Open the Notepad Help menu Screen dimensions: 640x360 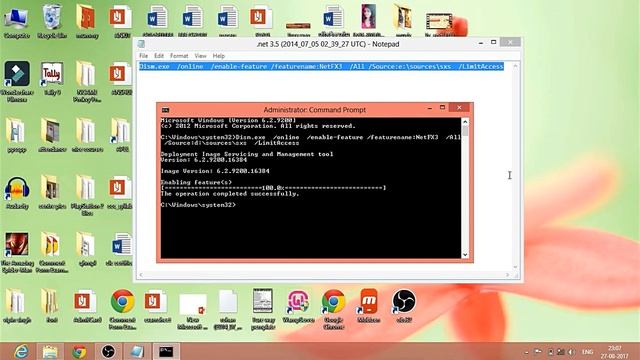[x=218, y=56]
